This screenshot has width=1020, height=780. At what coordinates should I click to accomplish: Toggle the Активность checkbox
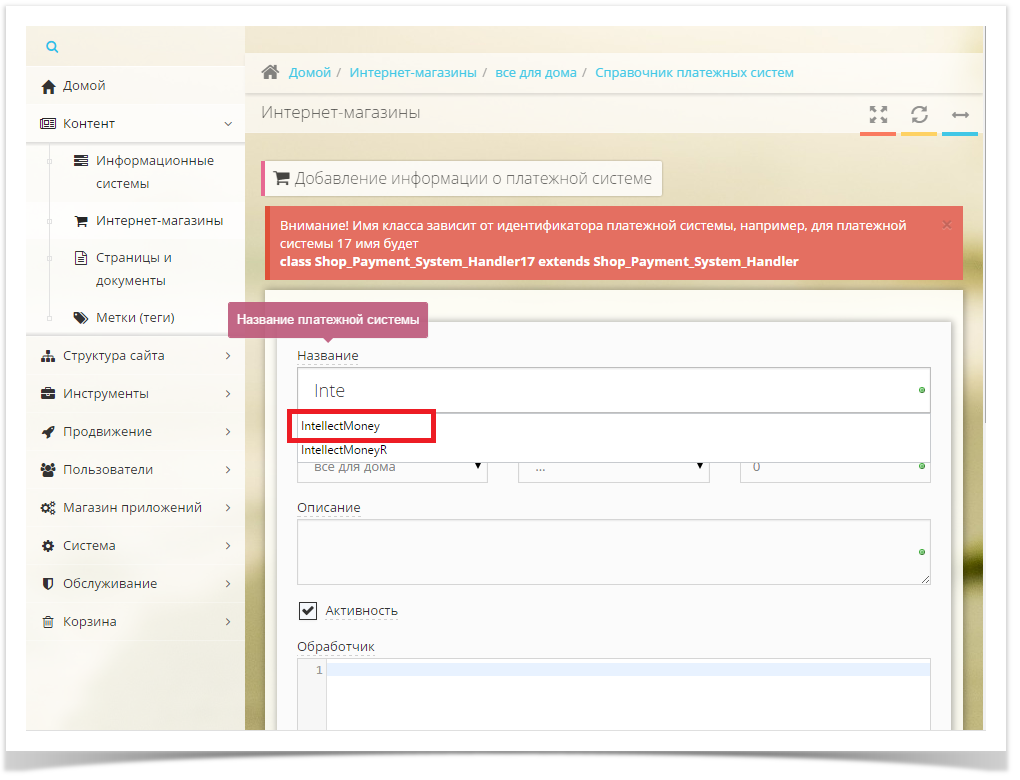click(308, 610)
